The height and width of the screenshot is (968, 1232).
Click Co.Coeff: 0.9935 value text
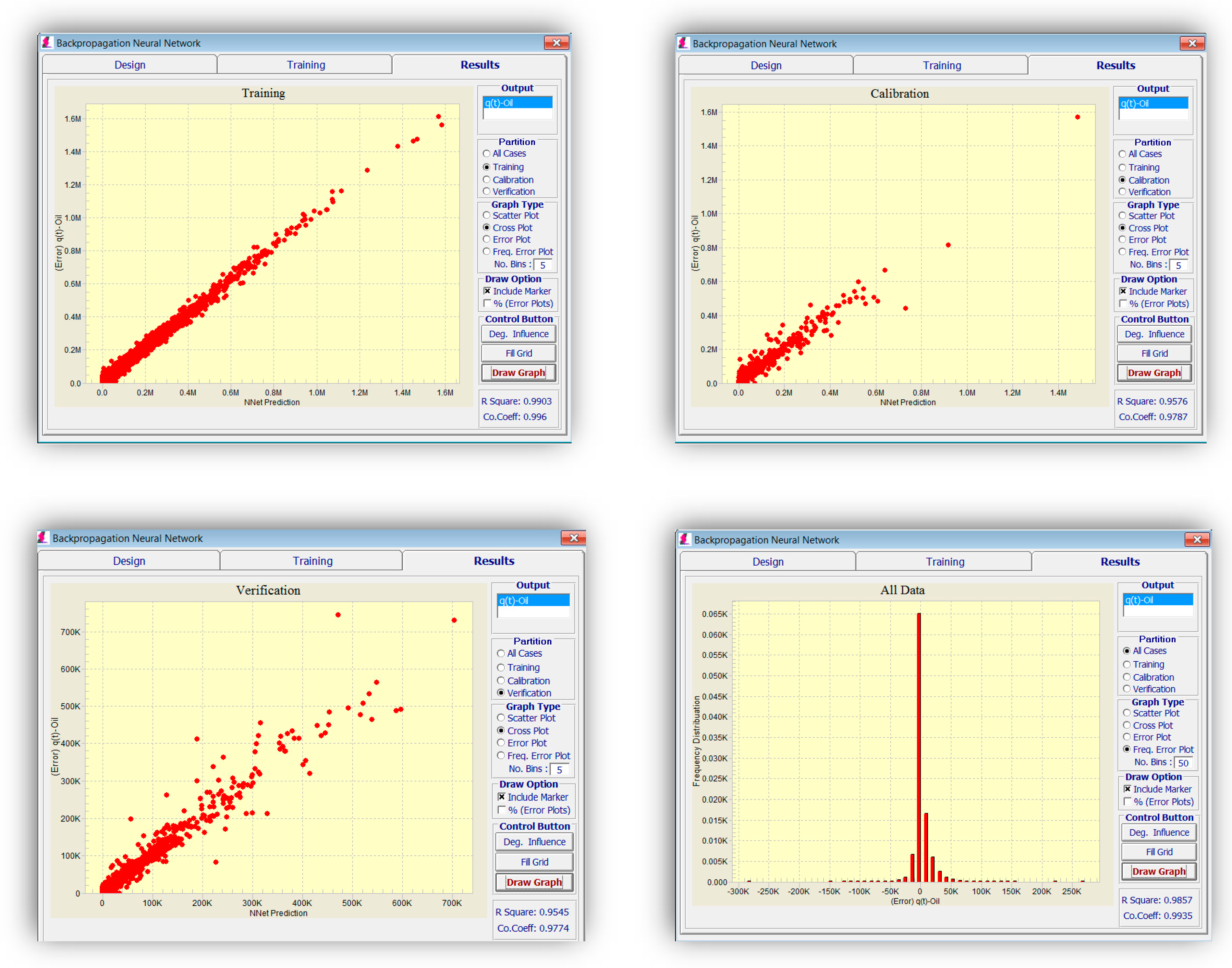pyautogui.click(x=1157, y=915)
